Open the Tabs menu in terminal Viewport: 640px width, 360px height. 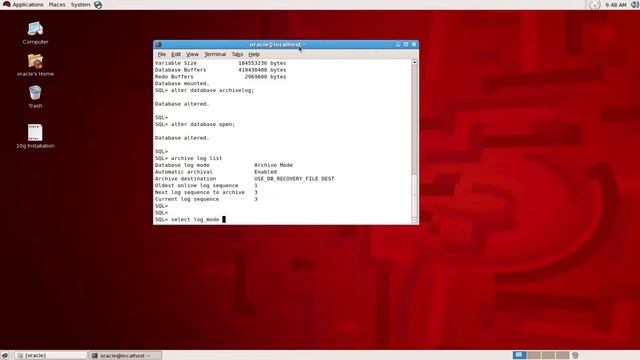tap(237, 54)
